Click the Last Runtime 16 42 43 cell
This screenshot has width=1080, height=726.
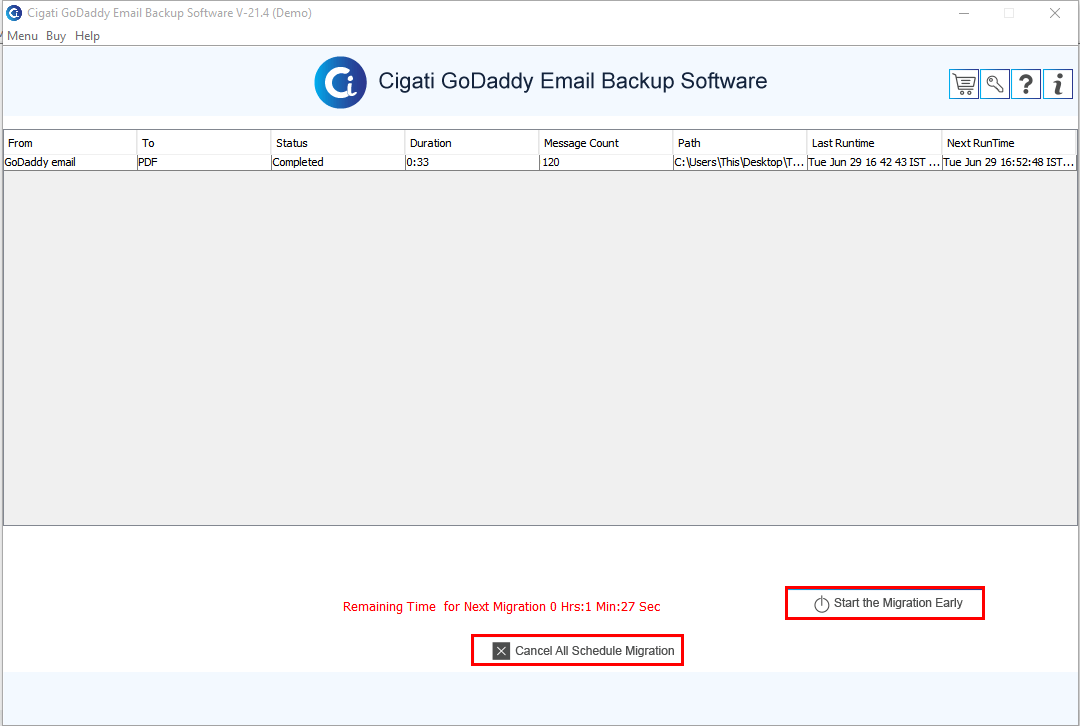(x=874, y=163)
